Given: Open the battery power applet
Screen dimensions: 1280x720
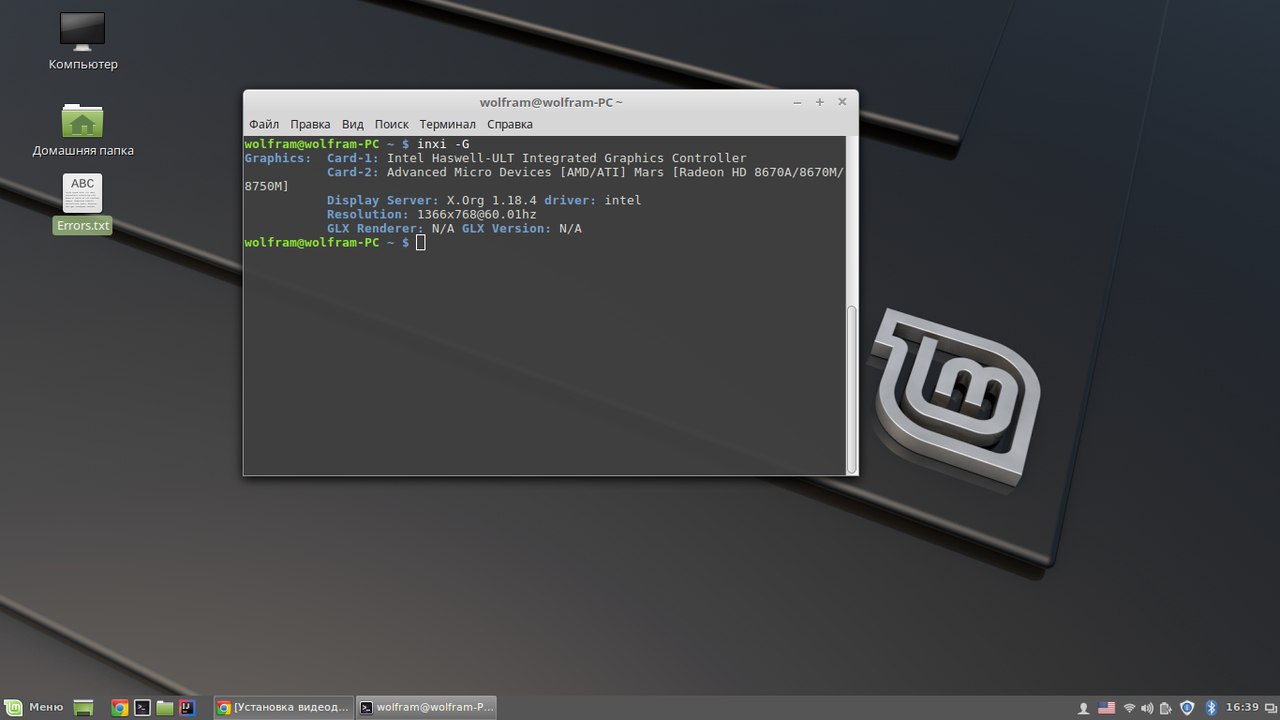Looking at the screenshot, I should (1166, 708).
